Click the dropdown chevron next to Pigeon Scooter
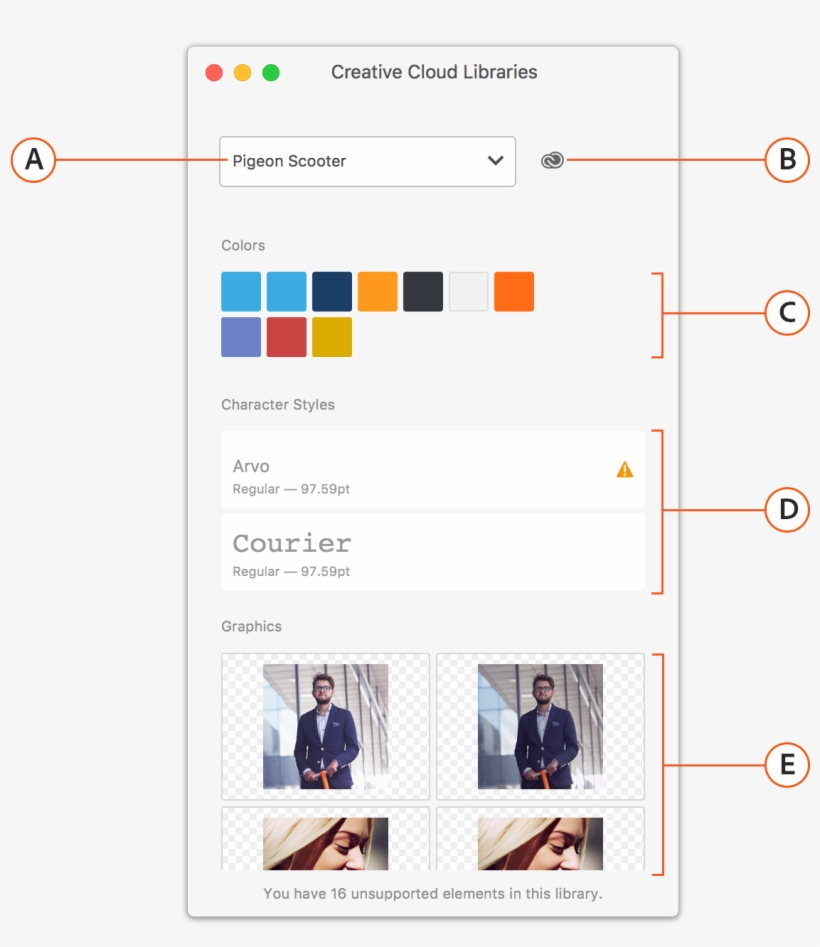This screenshot has height=947, width=820. [x=495, y=161]
